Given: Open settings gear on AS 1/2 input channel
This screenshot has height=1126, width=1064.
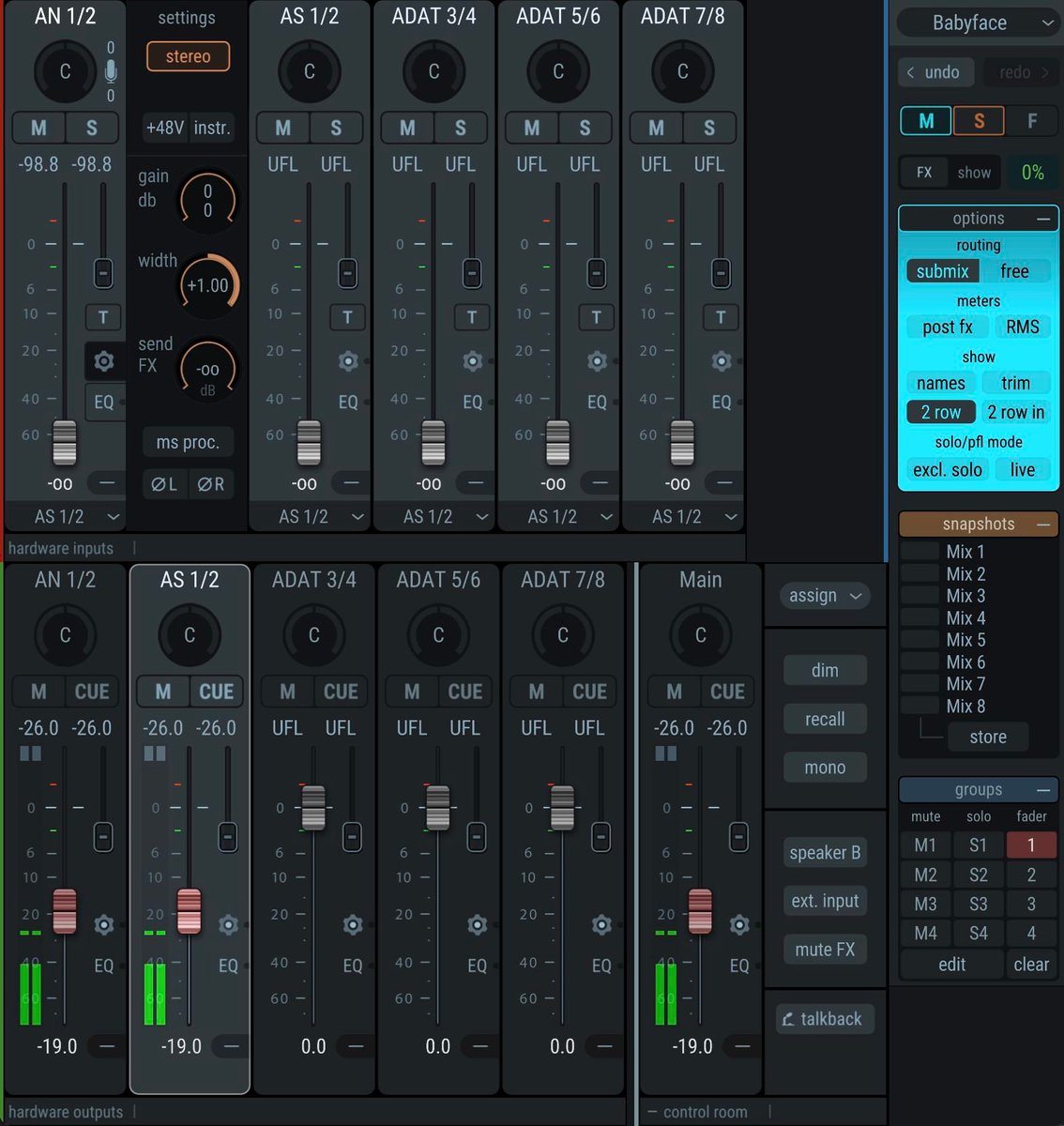Looking at the screenshot, I should coord(348,361).
